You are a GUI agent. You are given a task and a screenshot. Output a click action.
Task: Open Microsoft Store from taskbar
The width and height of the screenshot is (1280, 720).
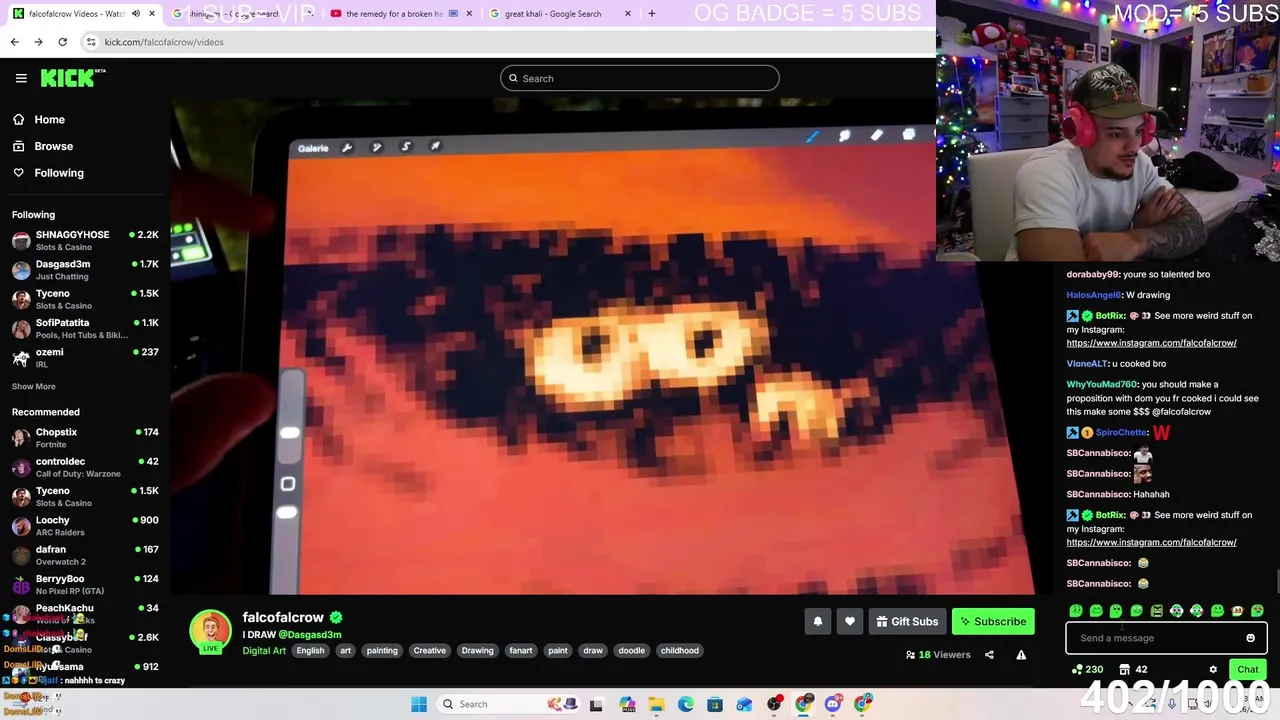(x=715, y=704)
